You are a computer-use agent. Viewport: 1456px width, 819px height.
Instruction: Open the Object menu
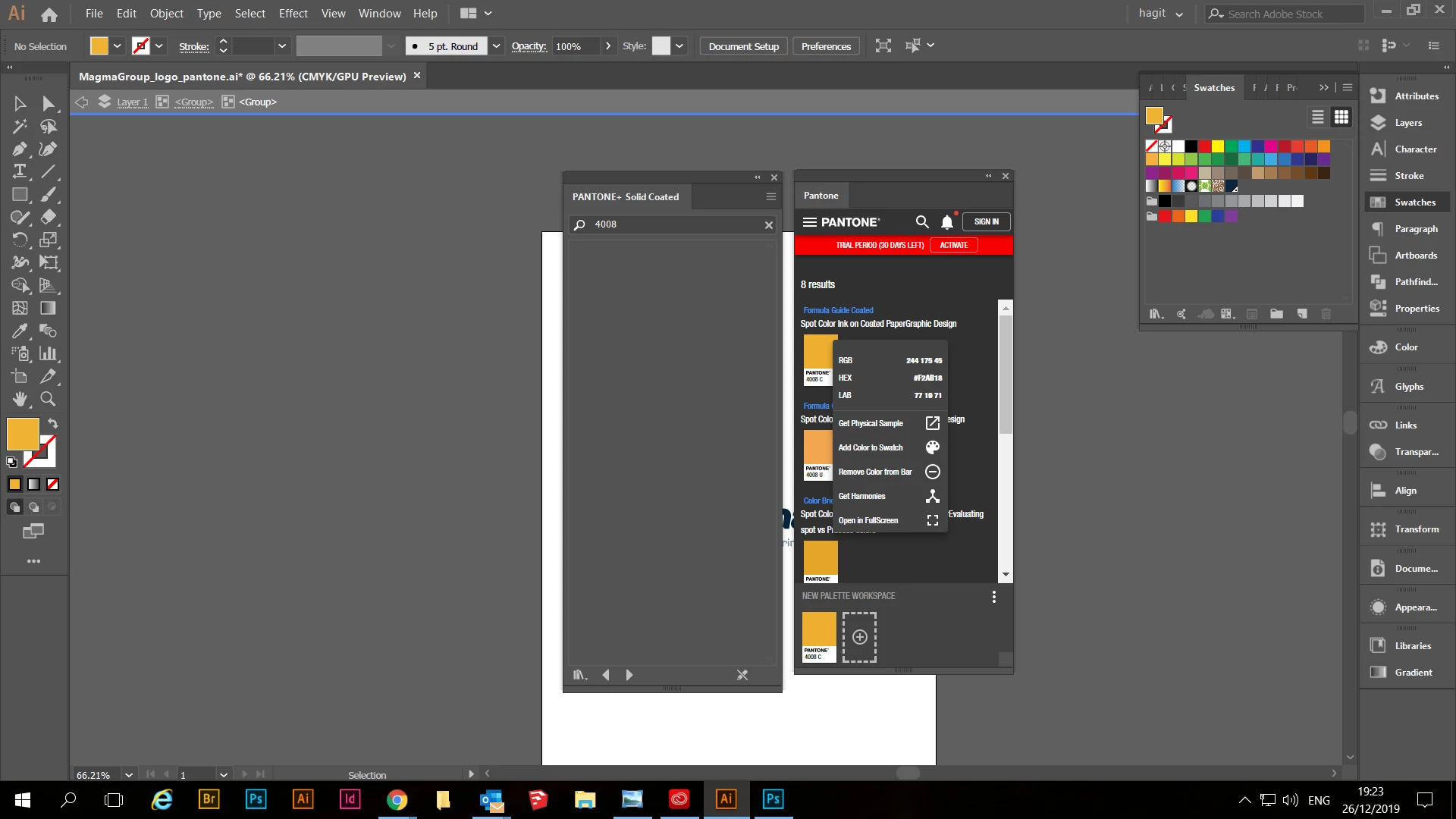coord(166,14)
